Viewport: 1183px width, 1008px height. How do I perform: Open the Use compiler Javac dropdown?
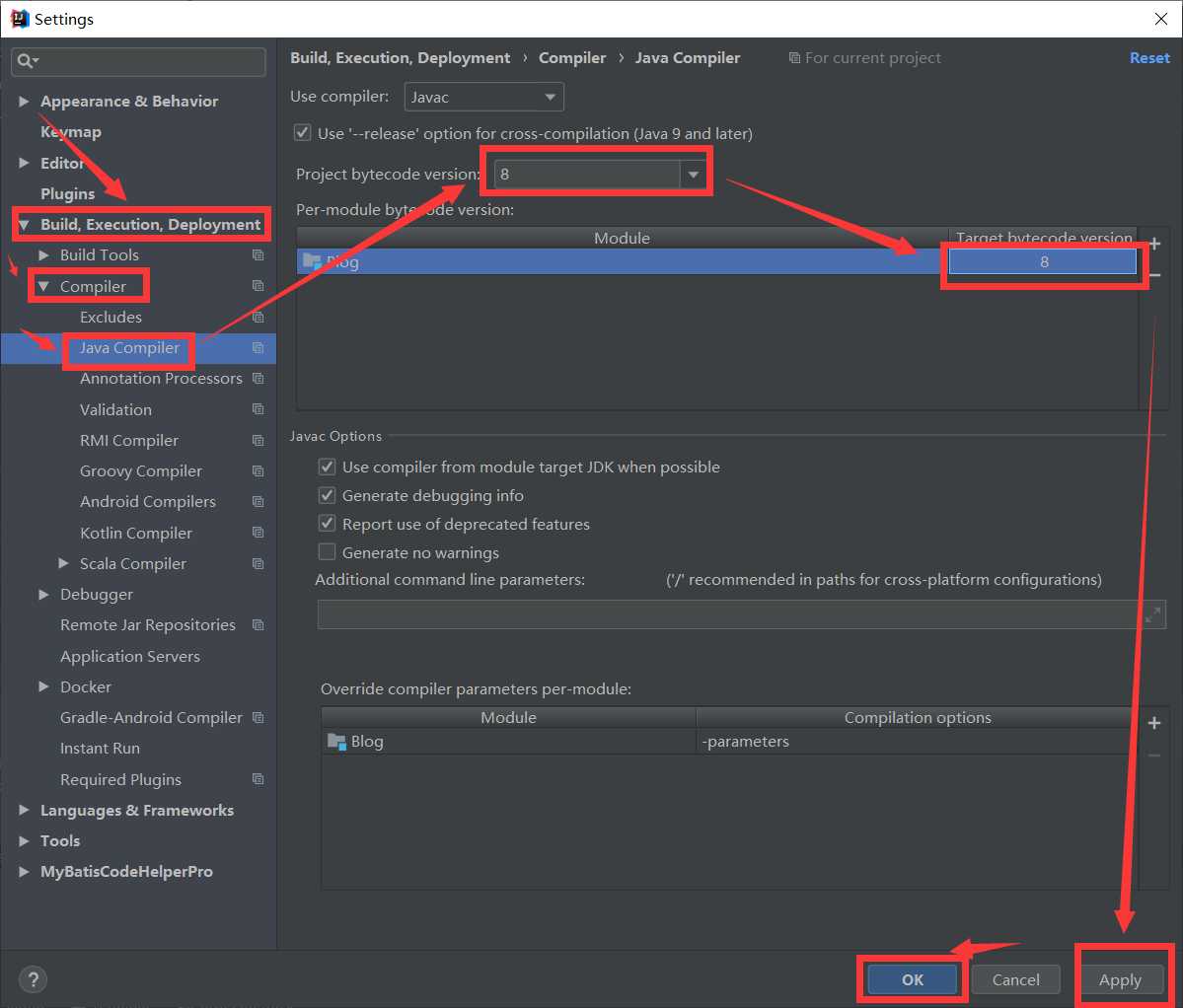point(483,98)
